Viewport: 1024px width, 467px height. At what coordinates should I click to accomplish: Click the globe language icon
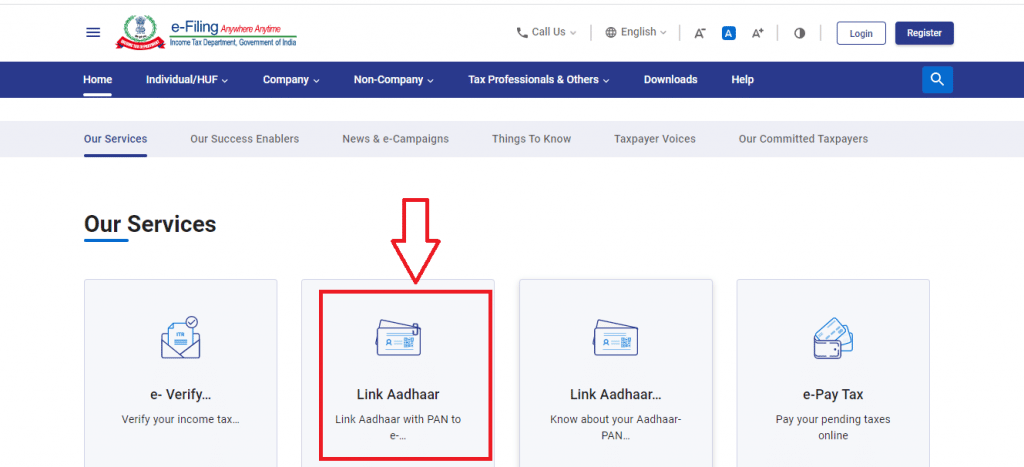[611, 33]
